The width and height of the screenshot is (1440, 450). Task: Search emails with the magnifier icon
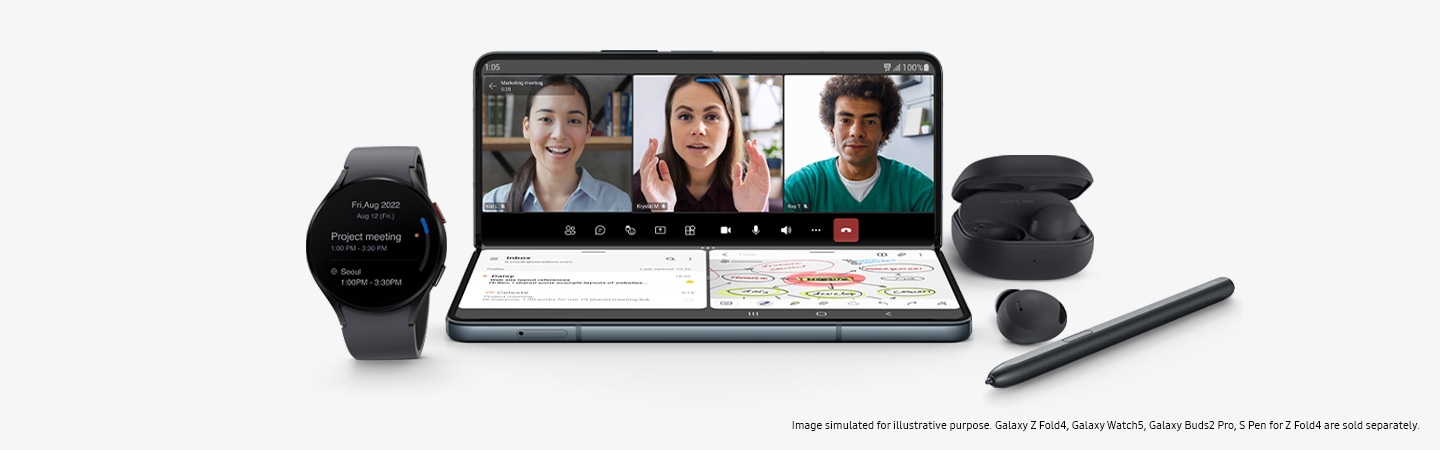tap(670, 259)
